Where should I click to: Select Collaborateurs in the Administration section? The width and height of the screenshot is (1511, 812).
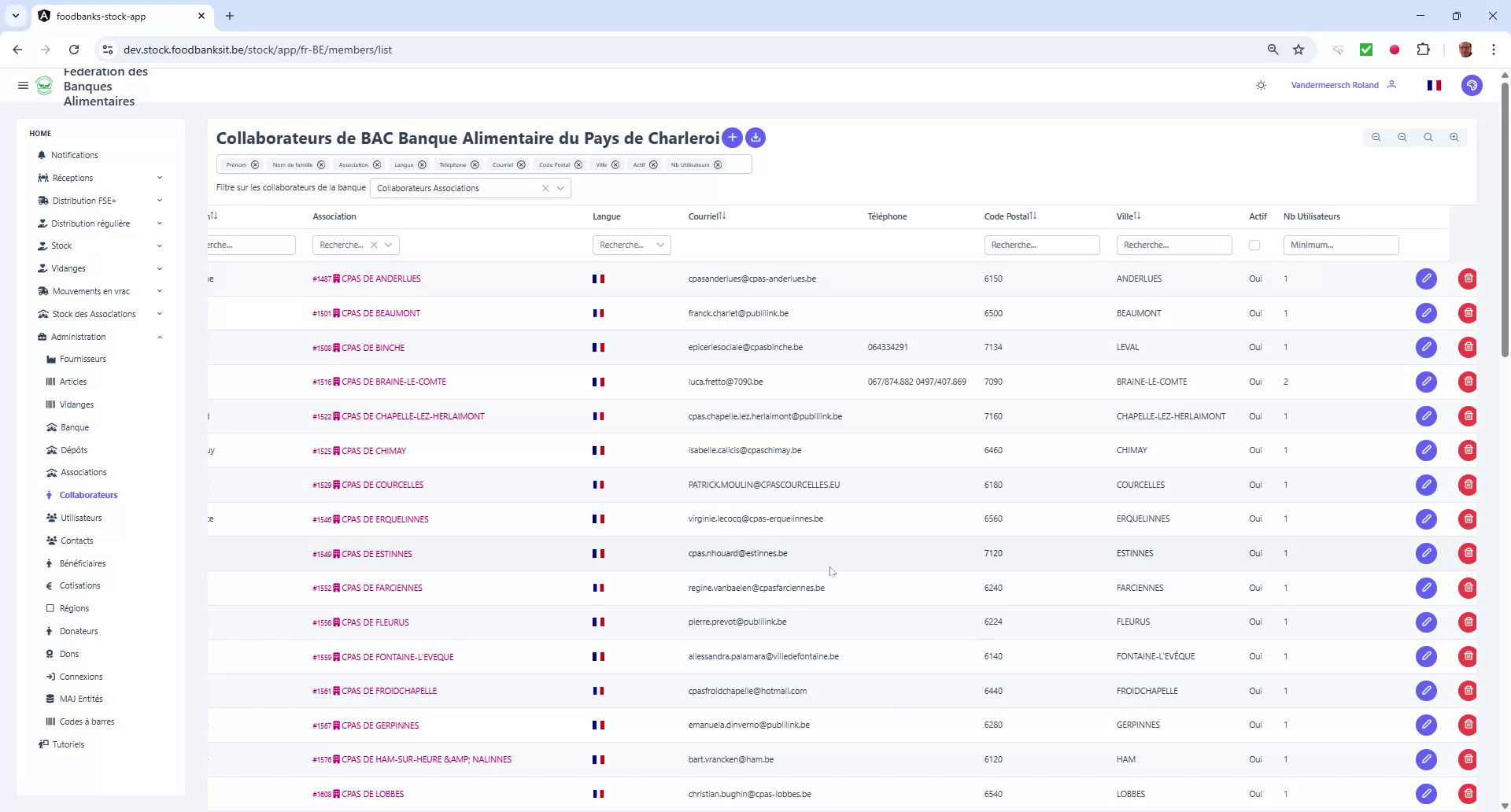coord(88,494)
